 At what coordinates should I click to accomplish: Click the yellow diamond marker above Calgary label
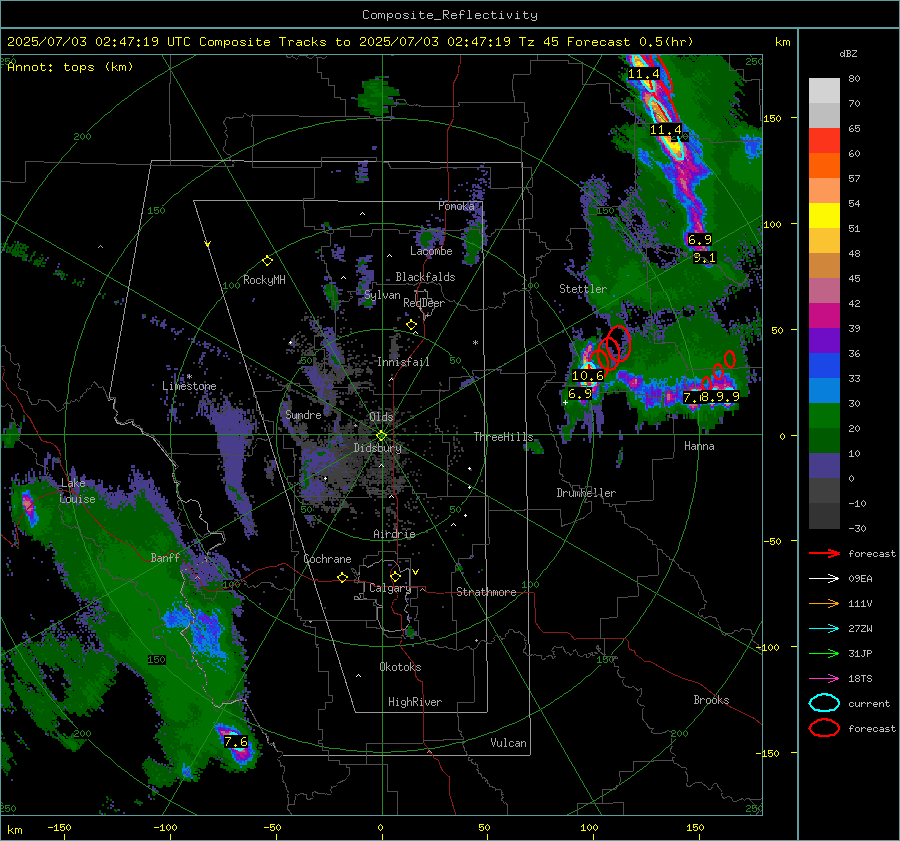tap(395, 576)
